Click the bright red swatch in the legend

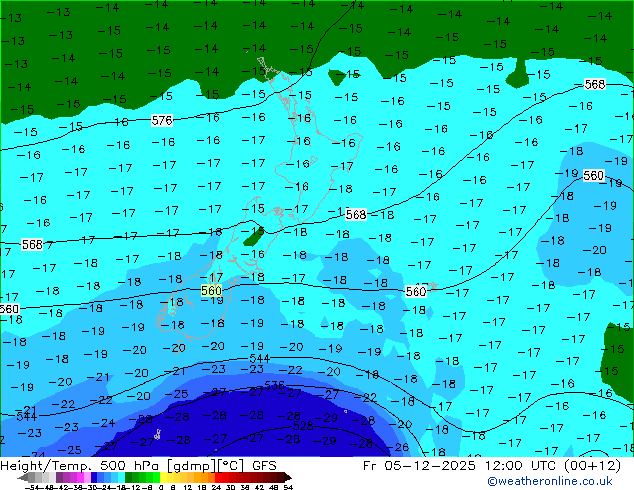point(218,477)
